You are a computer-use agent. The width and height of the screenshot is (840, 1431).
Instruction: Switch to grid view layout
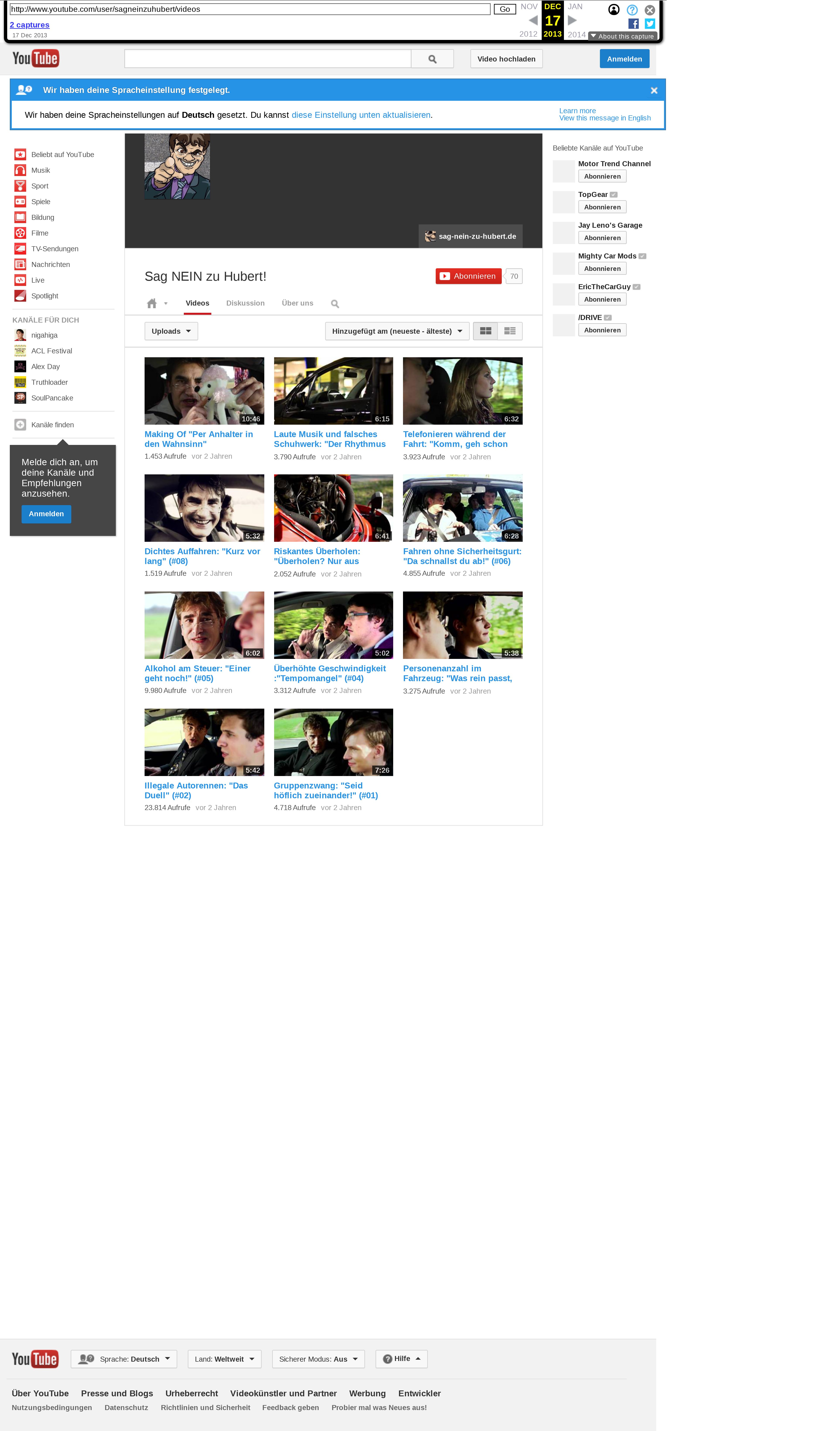[x=485, y=331]
